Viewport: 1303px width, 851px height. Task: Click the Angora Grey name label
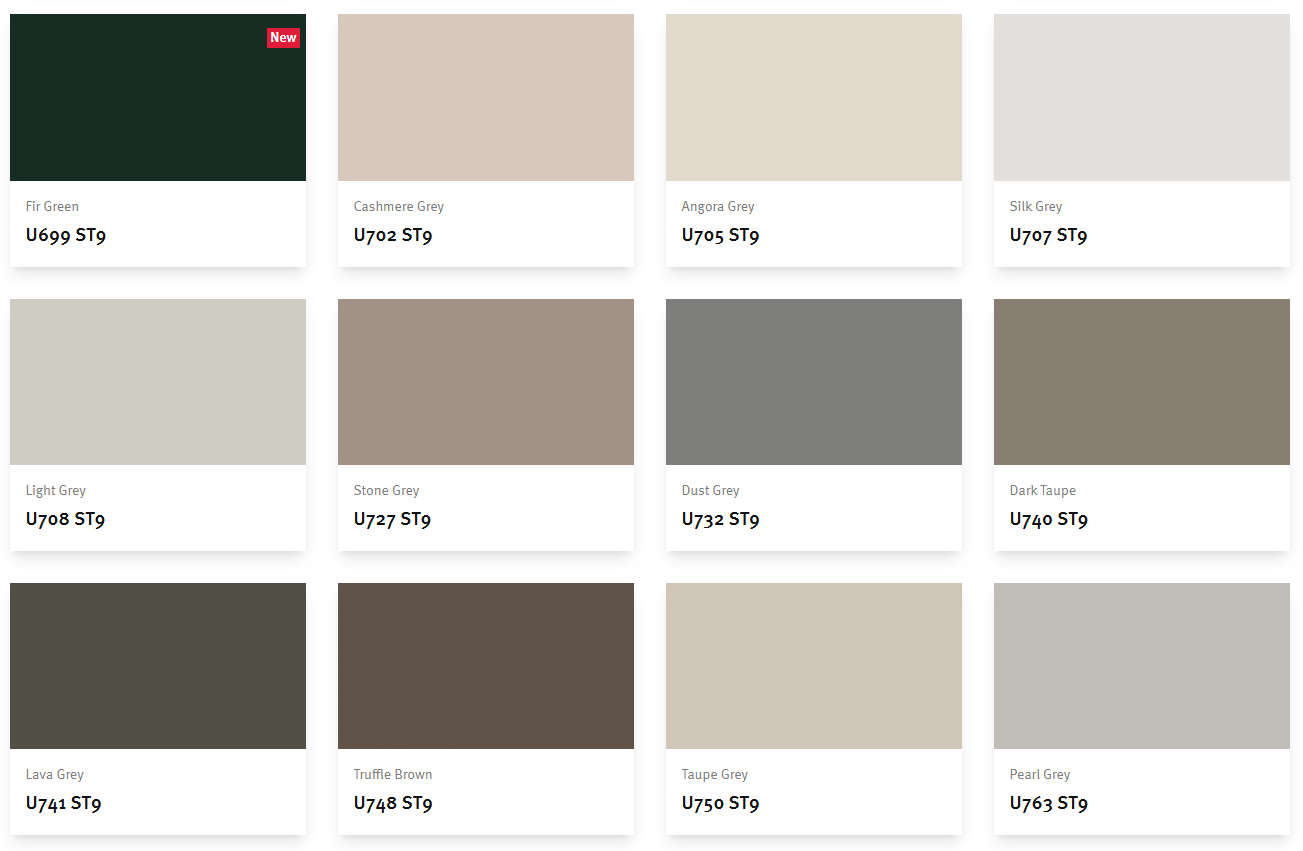(718, 206)
